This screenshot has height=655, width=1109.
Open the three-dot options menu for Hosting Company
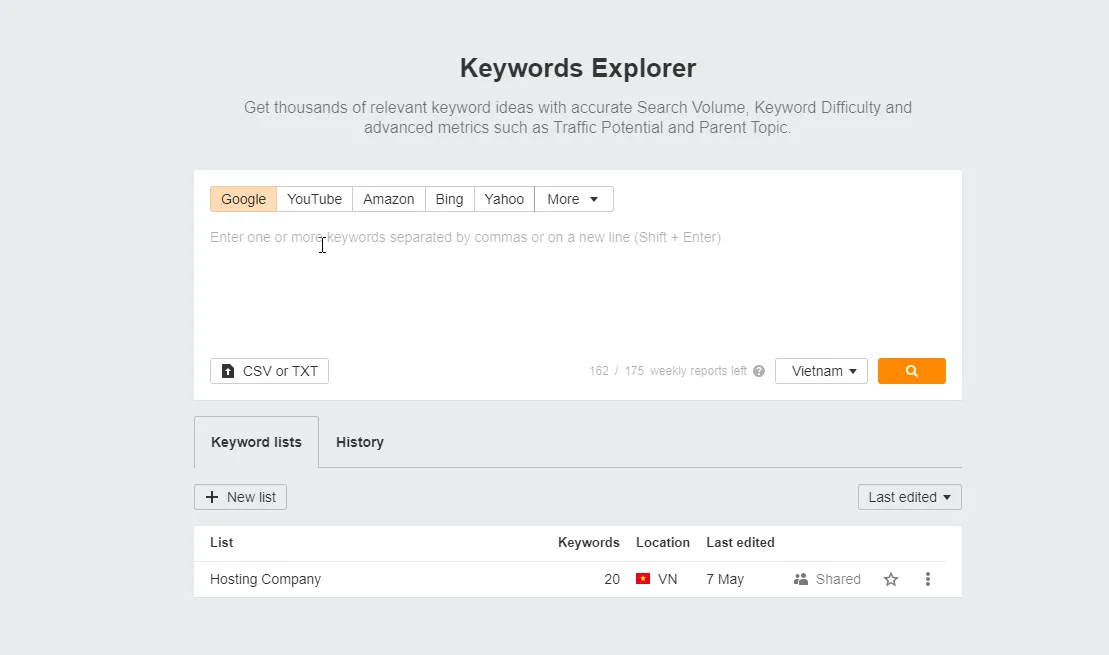(x=927, y=579)
